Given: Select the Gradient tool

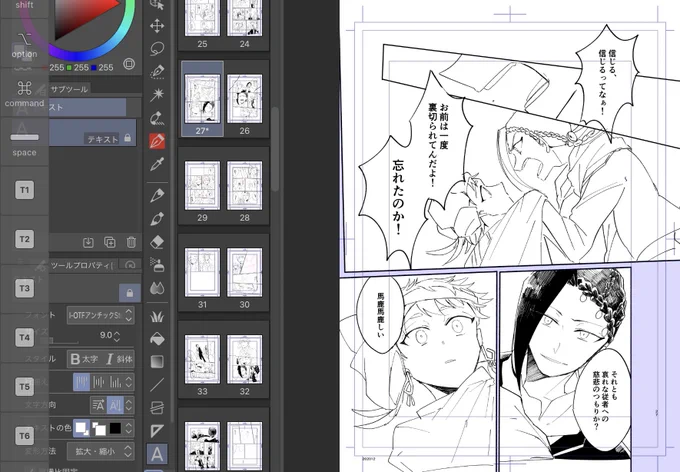Looking at the screenshot, I should pos(157,361).
